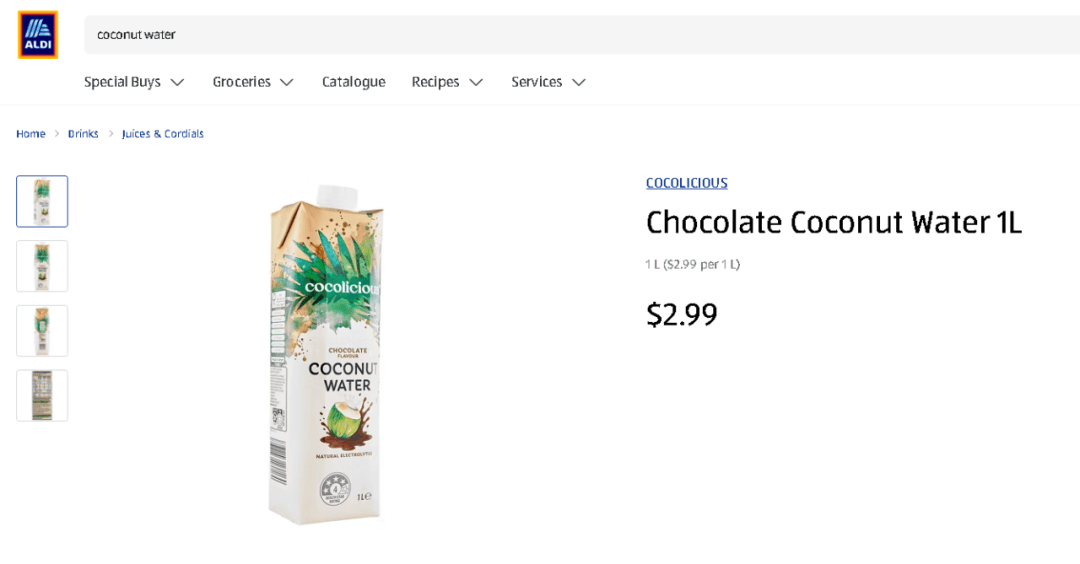Visit the COCOLICIOUS brand link

(x=686, y=183)
